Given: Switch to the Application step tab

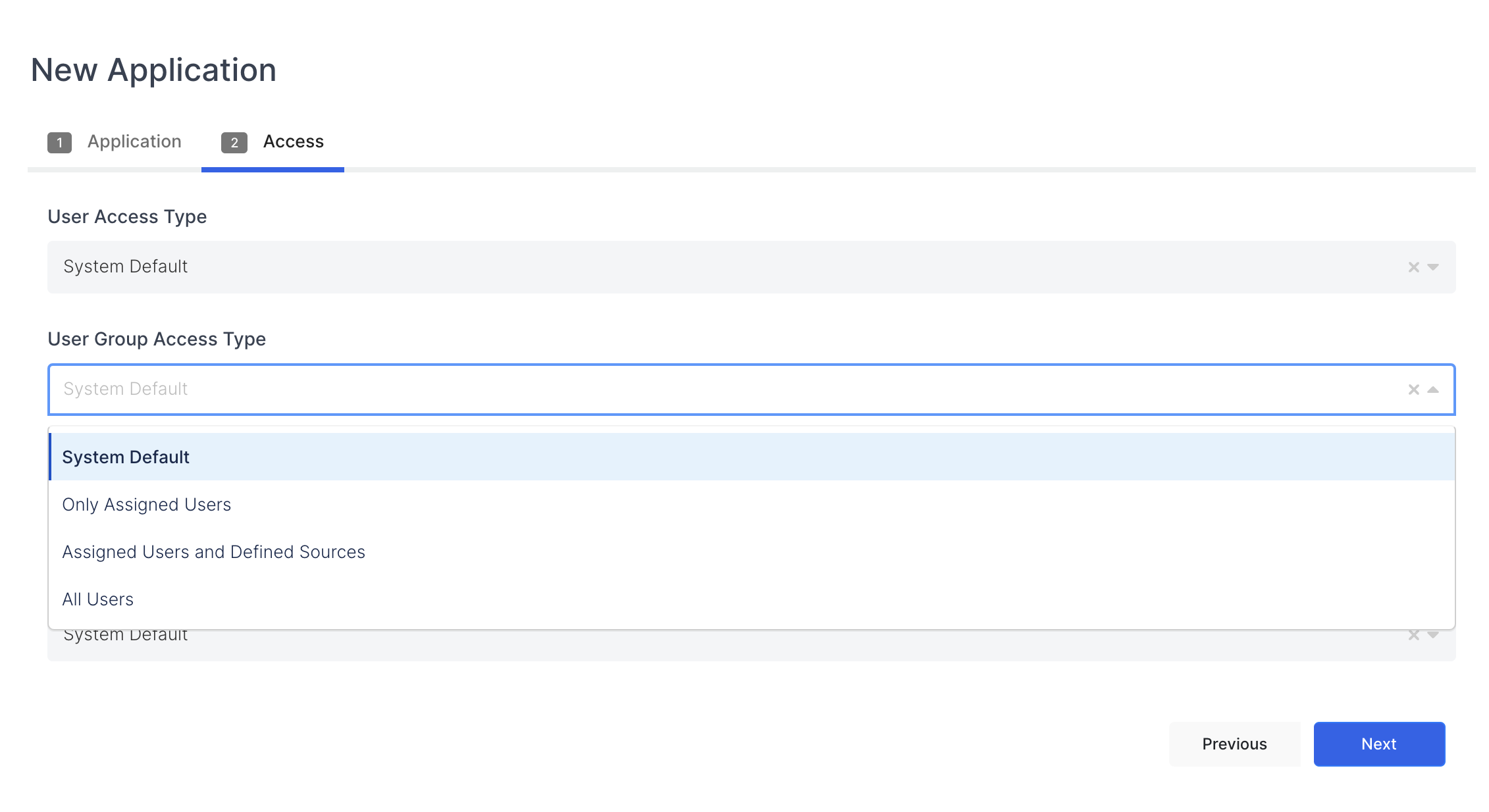Looking at the screenshot, I should (134, 141).
